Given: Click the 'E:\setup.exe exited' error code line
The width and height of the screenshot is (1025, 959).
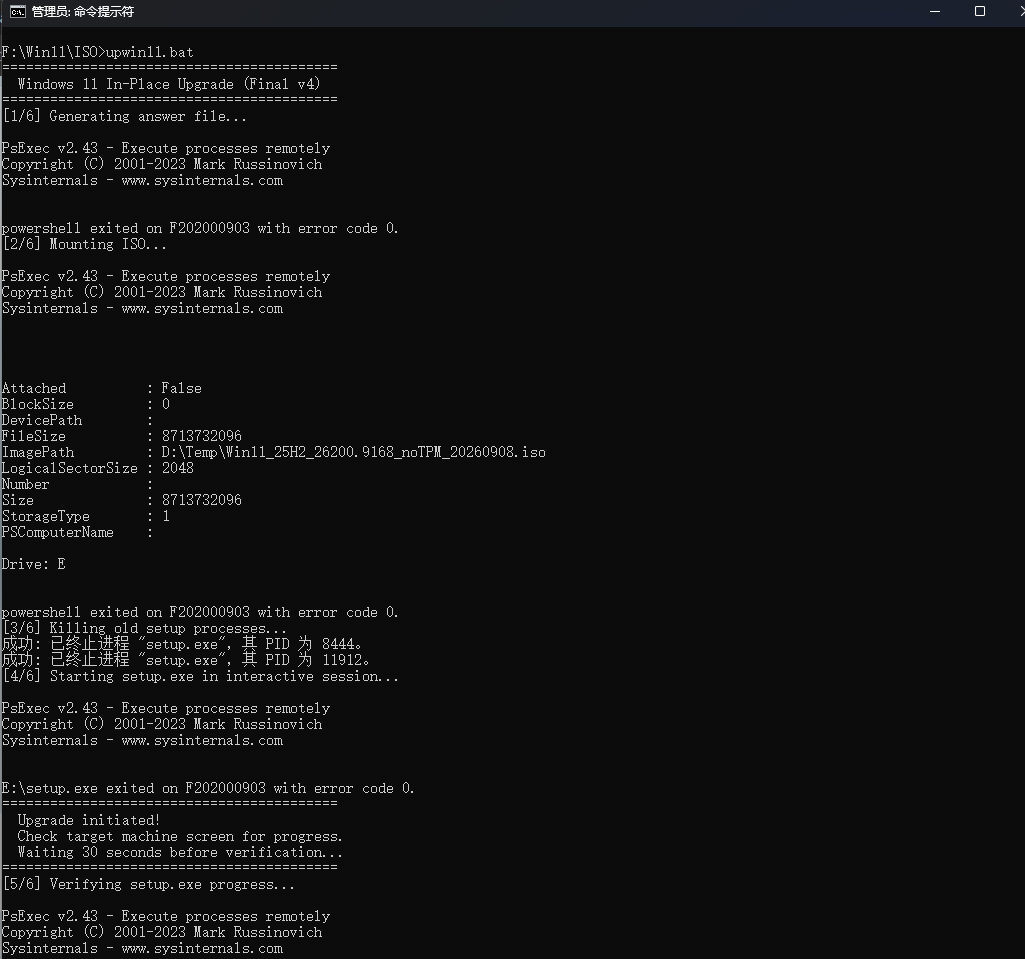Looking at the screenshot, I should point(208,788).
